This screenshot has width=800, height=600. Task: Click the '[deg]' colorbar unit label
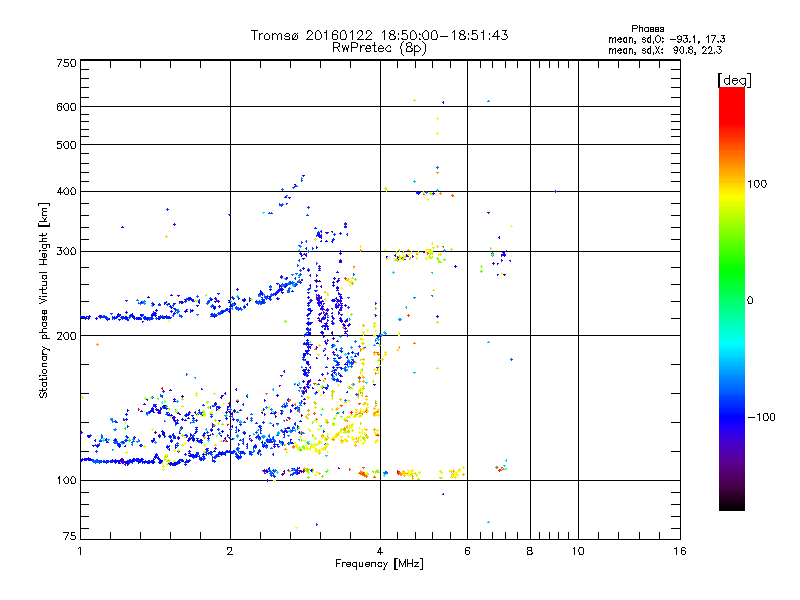(x=734, y=80)
